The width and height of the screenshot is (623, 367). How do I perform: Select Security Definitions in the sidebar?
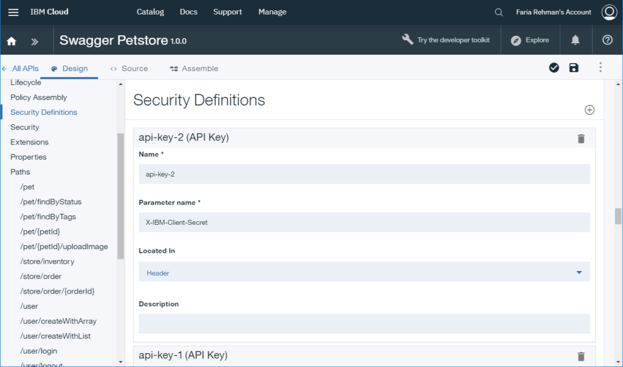(x=44, y=112)
